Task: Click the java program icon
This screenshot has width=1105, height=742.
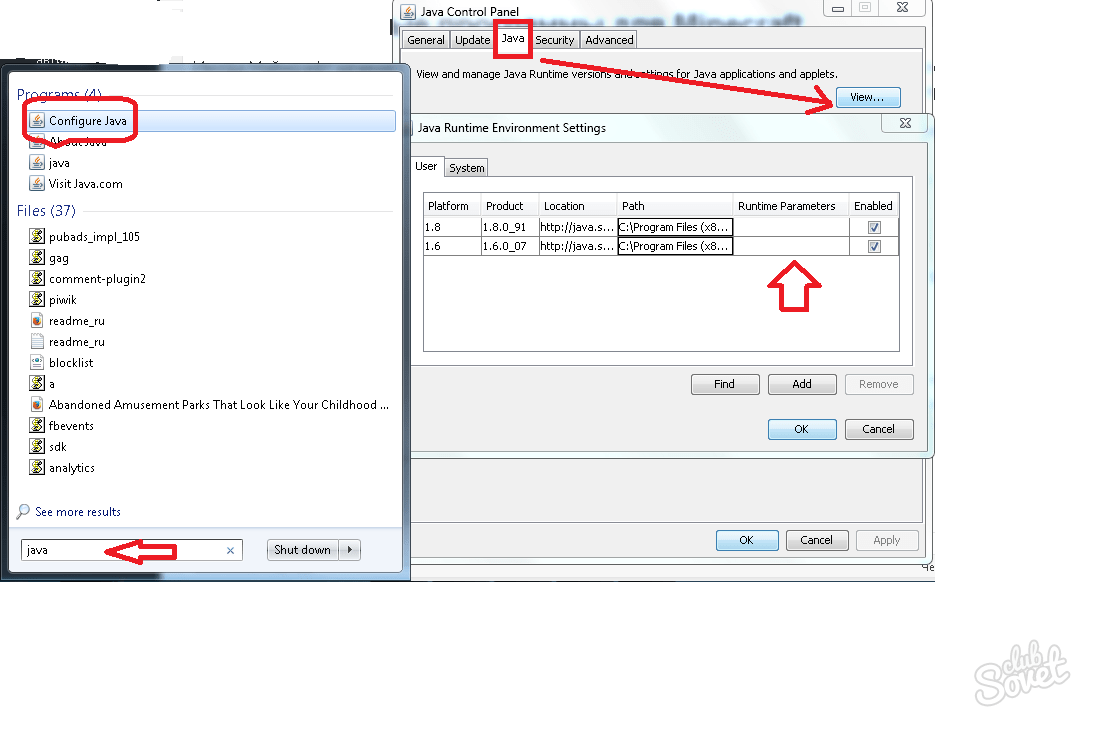Action: tap(37, 163)
